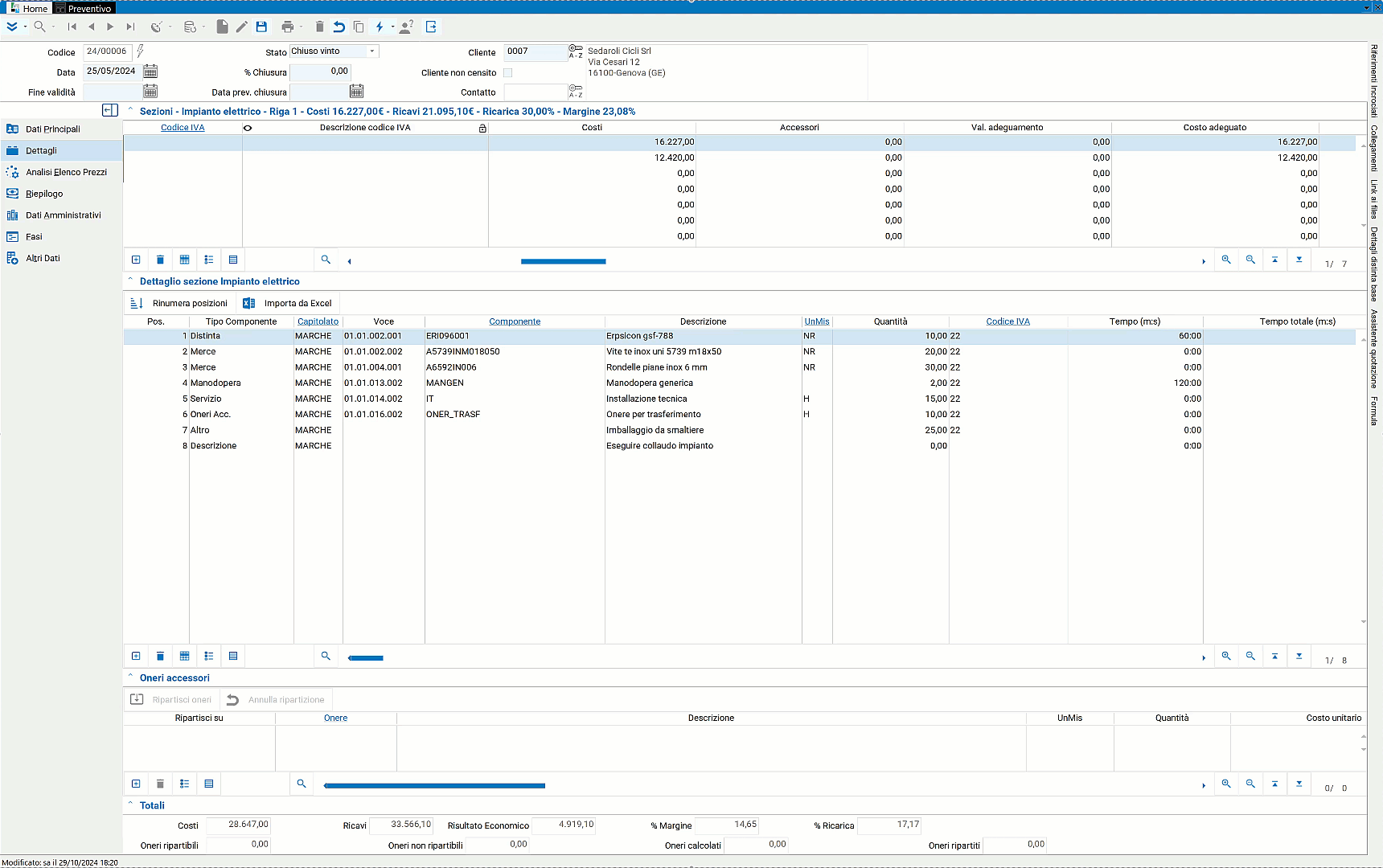
Task: Open the Fasi section
Action: pos(61,237)
